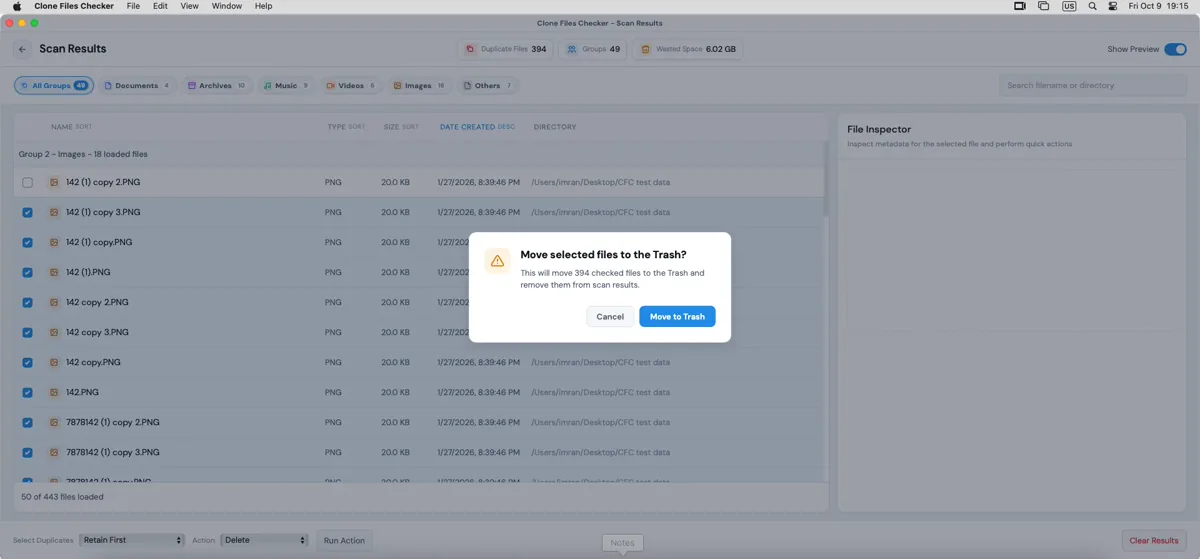Screen dimensions: 1200x559
Task: Open Control Center in menu bar
Action: point(1113,6)
